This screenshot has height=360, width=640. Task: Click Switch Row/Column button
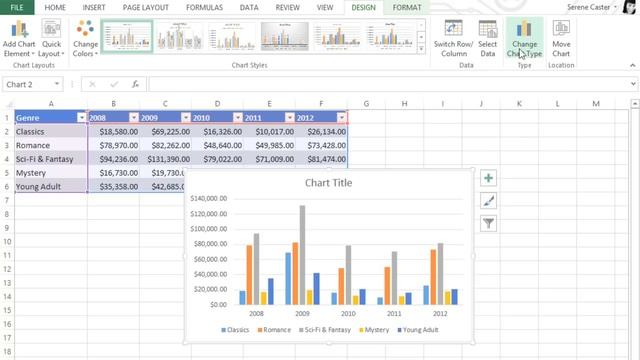[x=453, y=39]
